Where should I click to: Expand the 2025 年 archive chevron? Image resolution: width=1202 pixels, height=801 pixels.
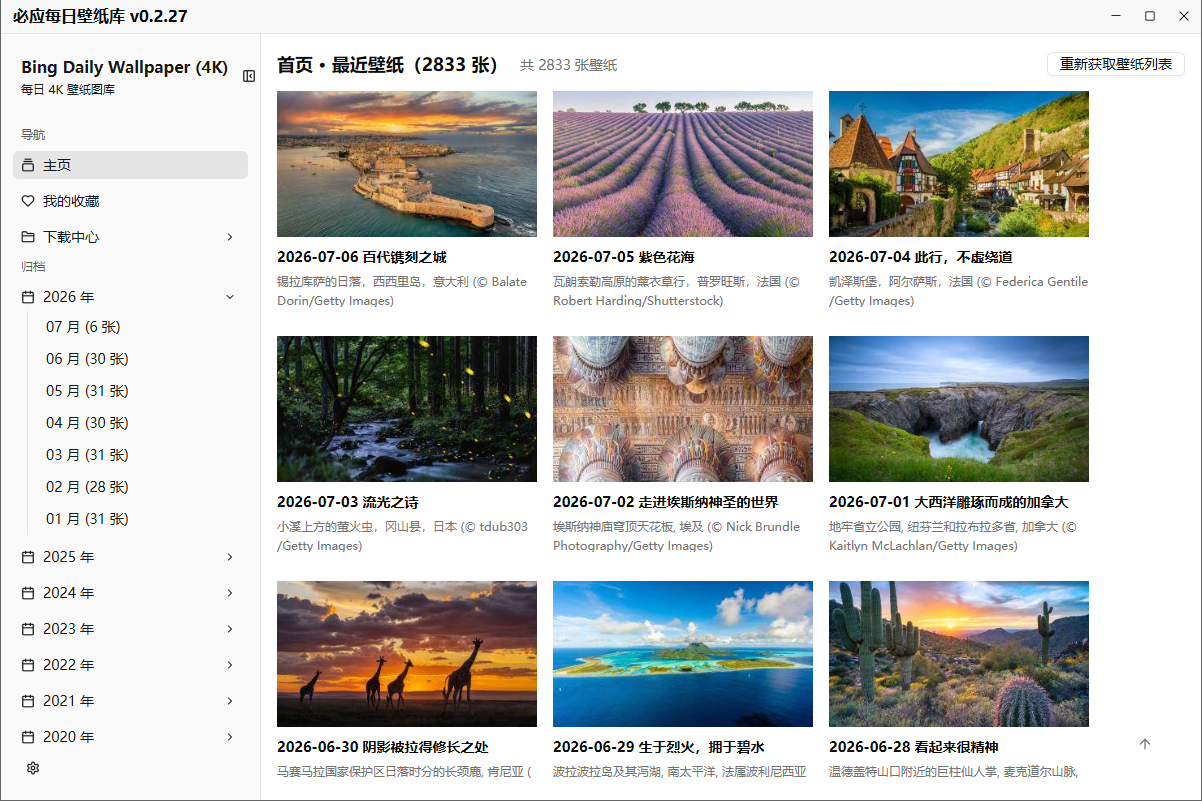point(230,557)
